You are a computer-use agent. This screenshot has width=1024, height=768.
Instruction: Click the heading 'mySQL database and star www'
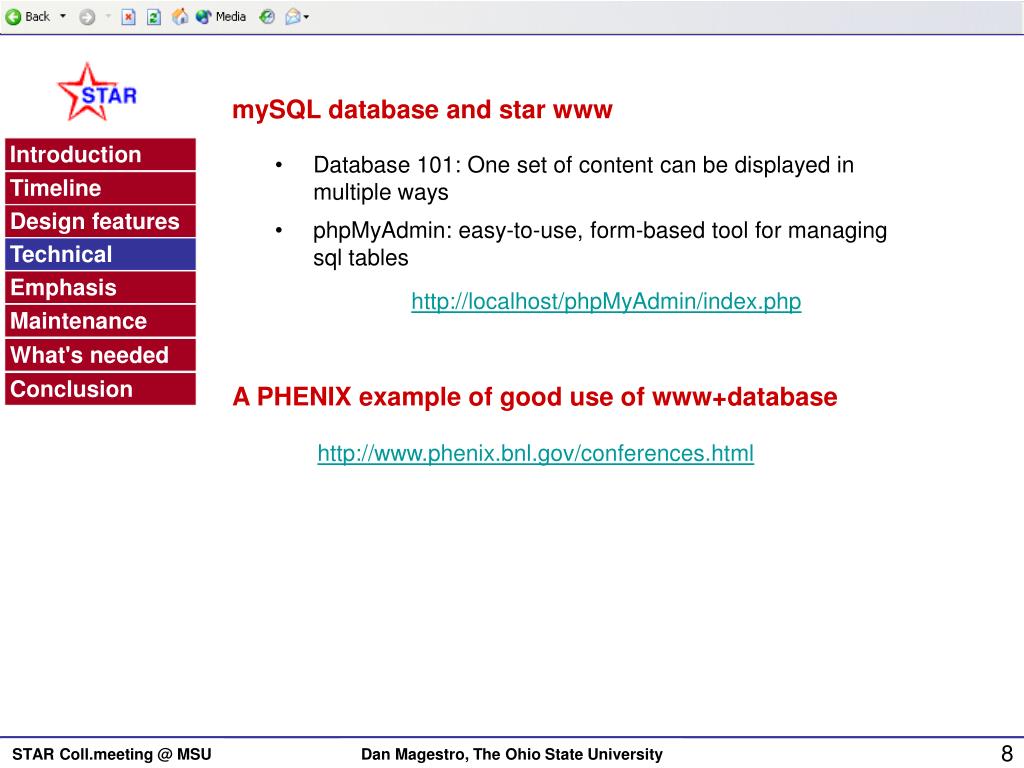[422, 110]
